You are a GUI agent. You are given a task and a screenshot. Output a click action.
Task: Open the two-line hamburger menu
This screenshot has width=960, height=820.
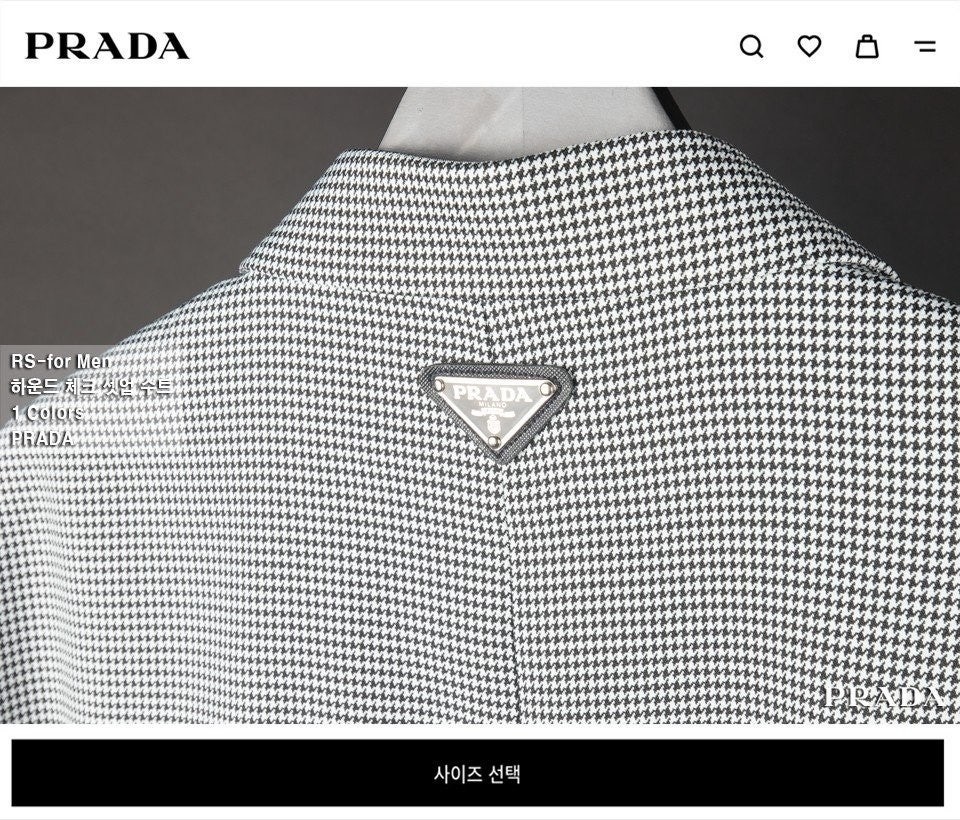925,47
